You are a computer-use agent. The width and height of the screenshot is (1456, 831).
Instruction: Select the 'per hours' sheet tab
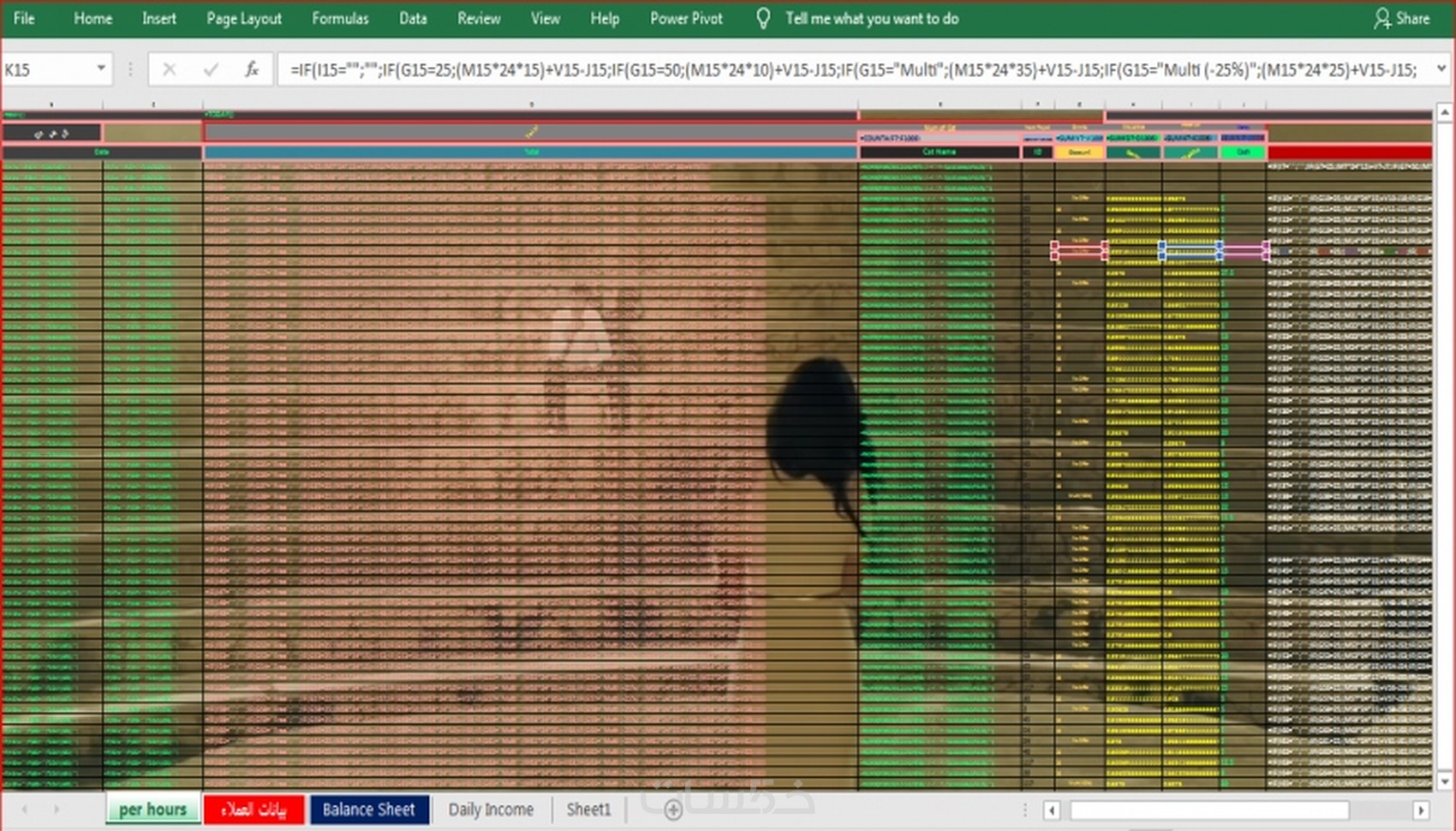coord(153,810)
